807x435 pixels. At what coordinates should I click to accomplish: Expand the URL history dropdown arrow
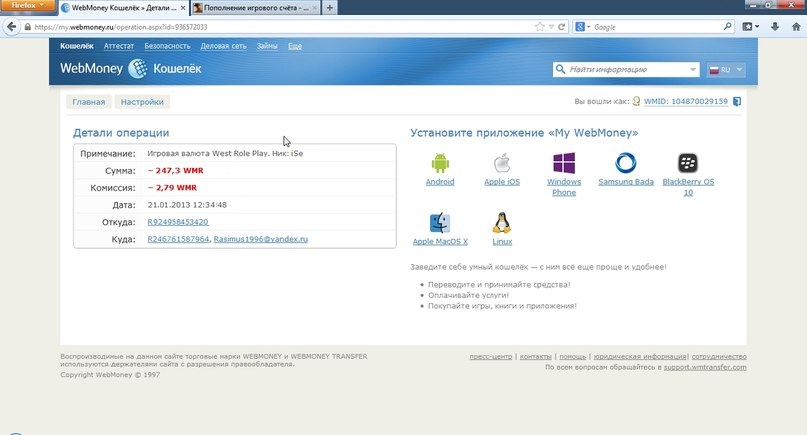[551, 27]
